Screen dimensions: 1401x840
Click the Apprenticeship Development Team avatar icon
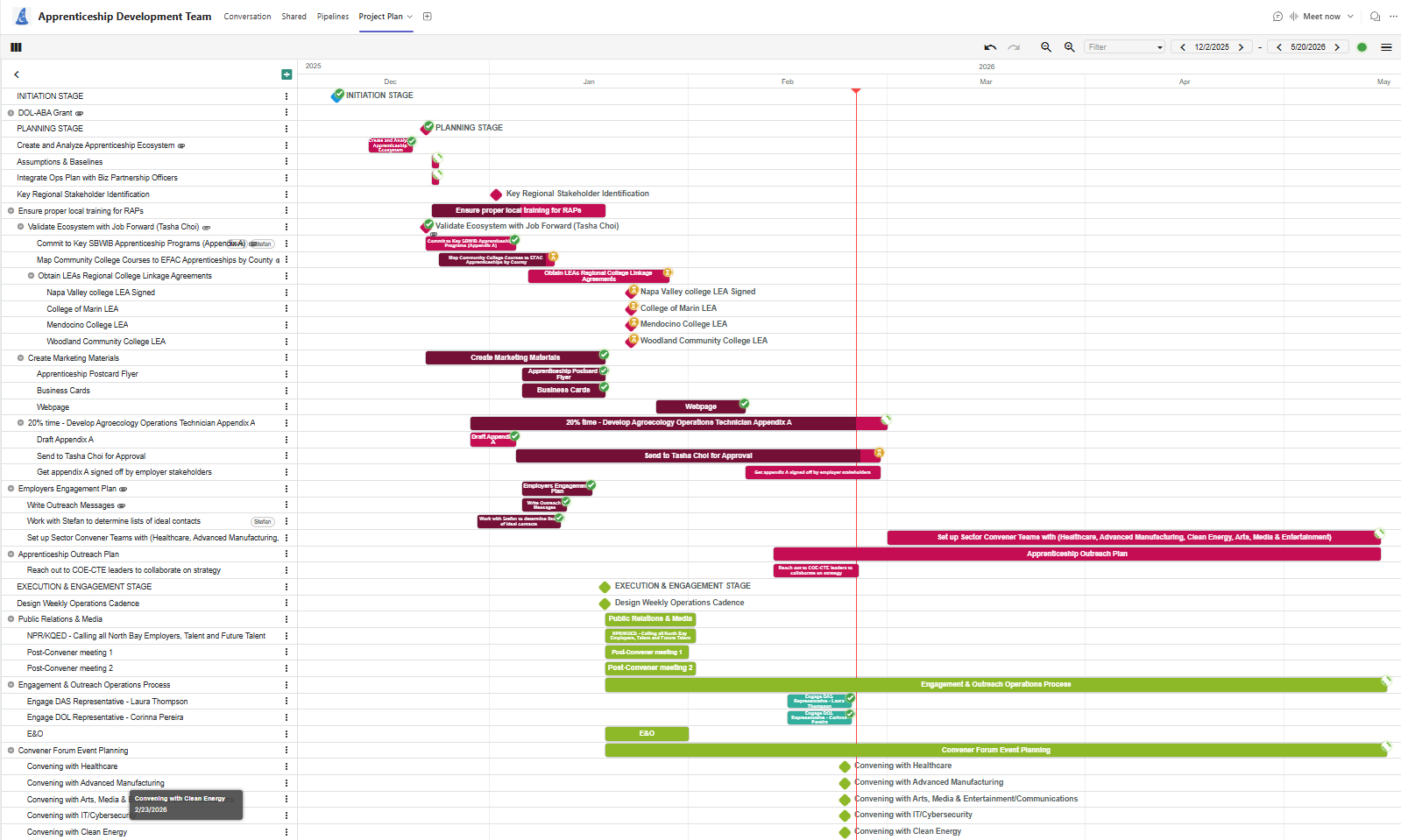click(21, 16)
